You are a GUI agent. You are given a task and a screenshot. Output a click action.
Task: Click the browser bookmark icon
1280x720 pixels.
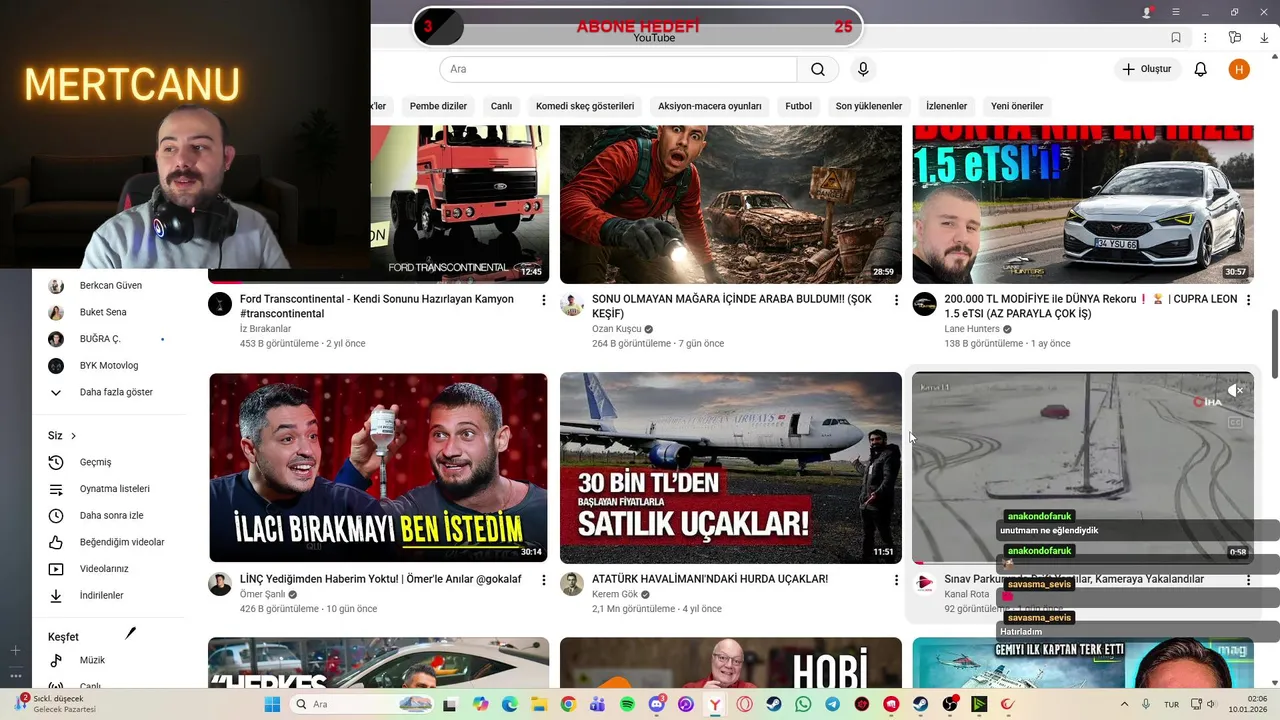[x=1176, y=38]
